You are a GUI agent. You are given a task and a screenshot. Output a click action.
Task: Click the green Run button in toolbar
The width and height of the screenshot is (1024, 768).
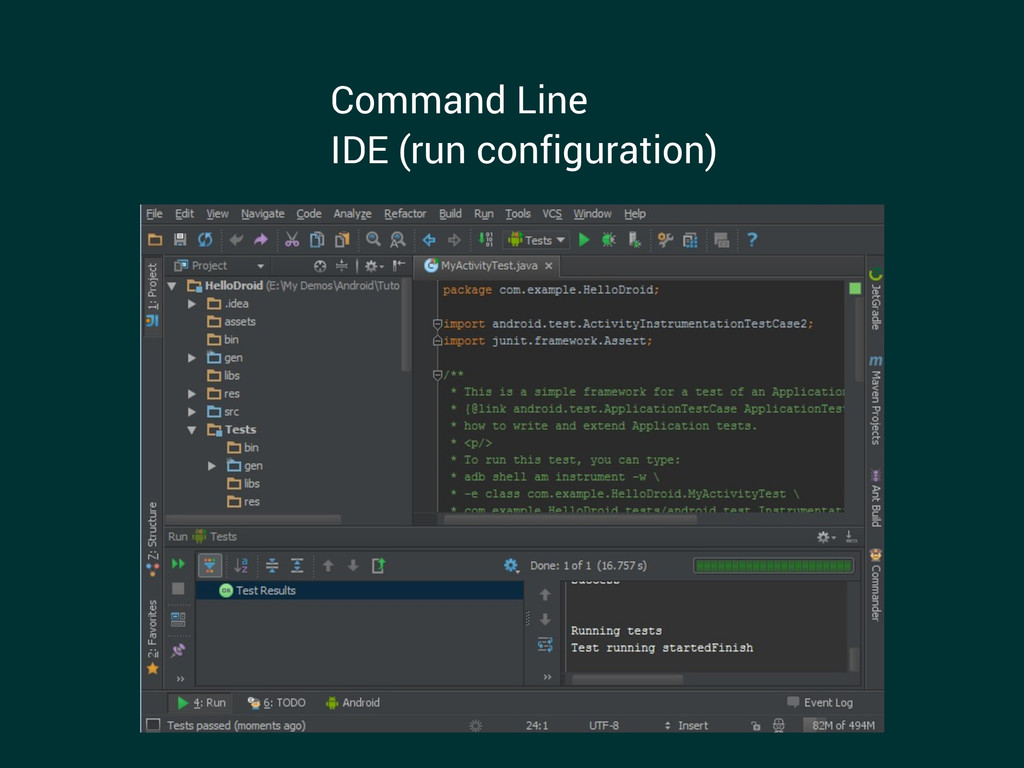[x=584, y=240]
